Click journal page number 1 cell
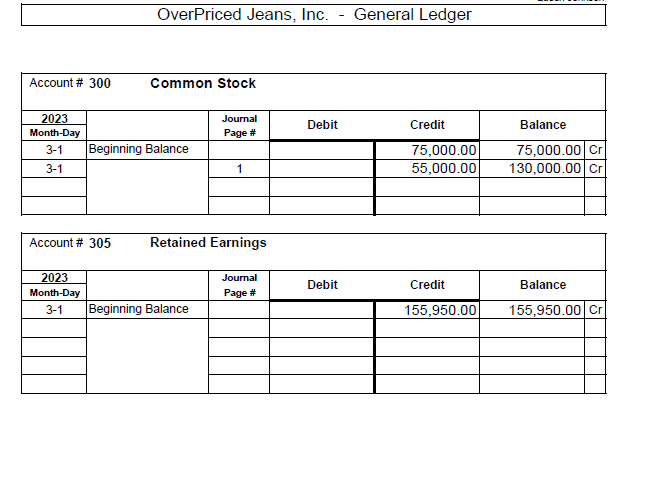This screenshot has width=648, height=491. click(239, 169)
